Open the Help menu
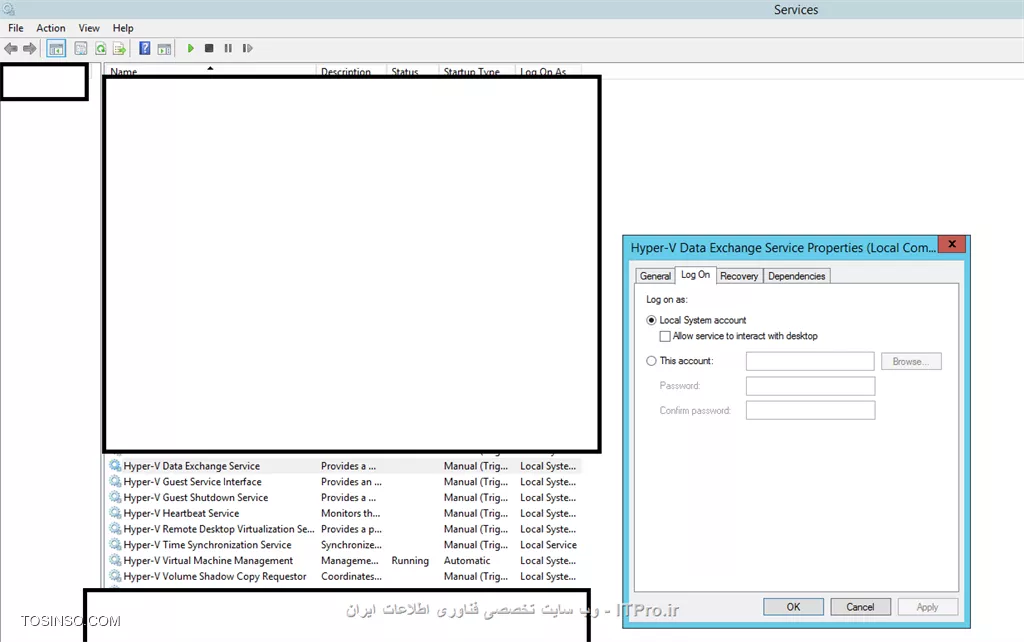 pos(123,28)
